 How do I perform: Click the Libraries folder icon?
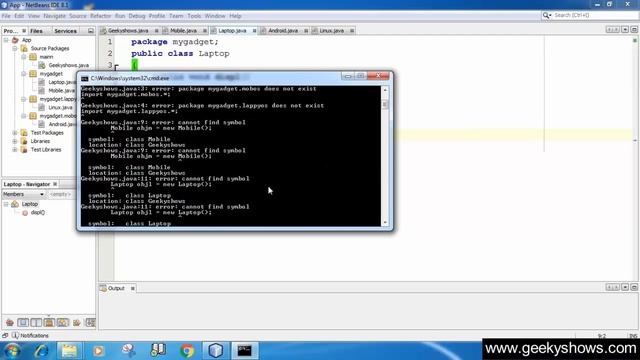24,141
